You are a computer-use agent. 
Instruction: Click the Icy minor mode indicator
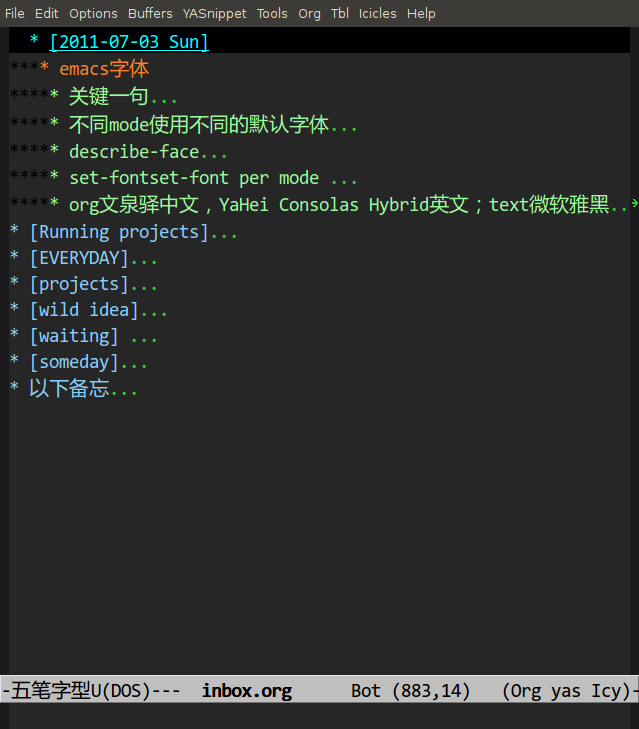(606, 691)
